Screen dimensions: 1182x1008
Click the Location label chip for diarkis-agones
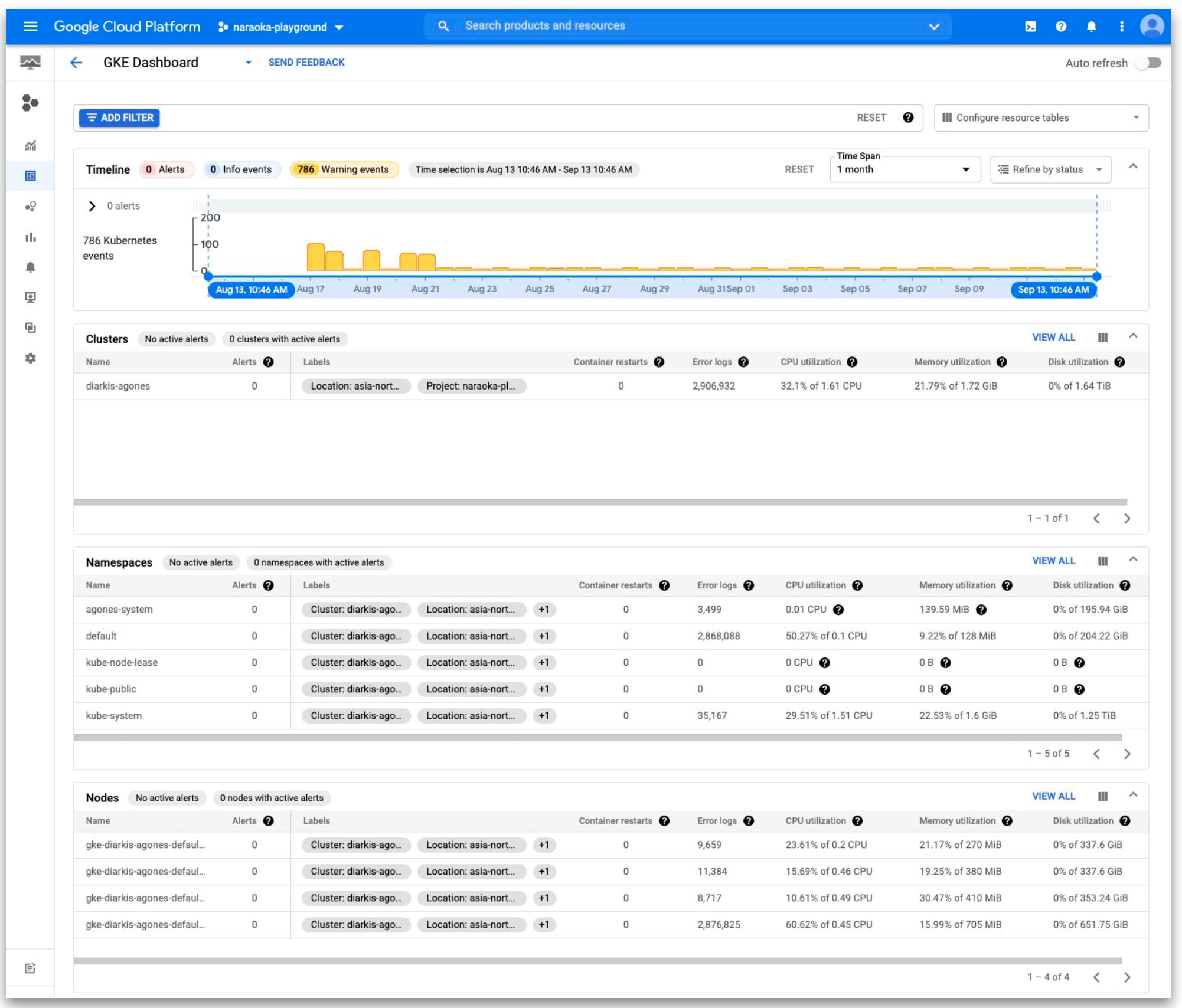[x=356, y=386]
